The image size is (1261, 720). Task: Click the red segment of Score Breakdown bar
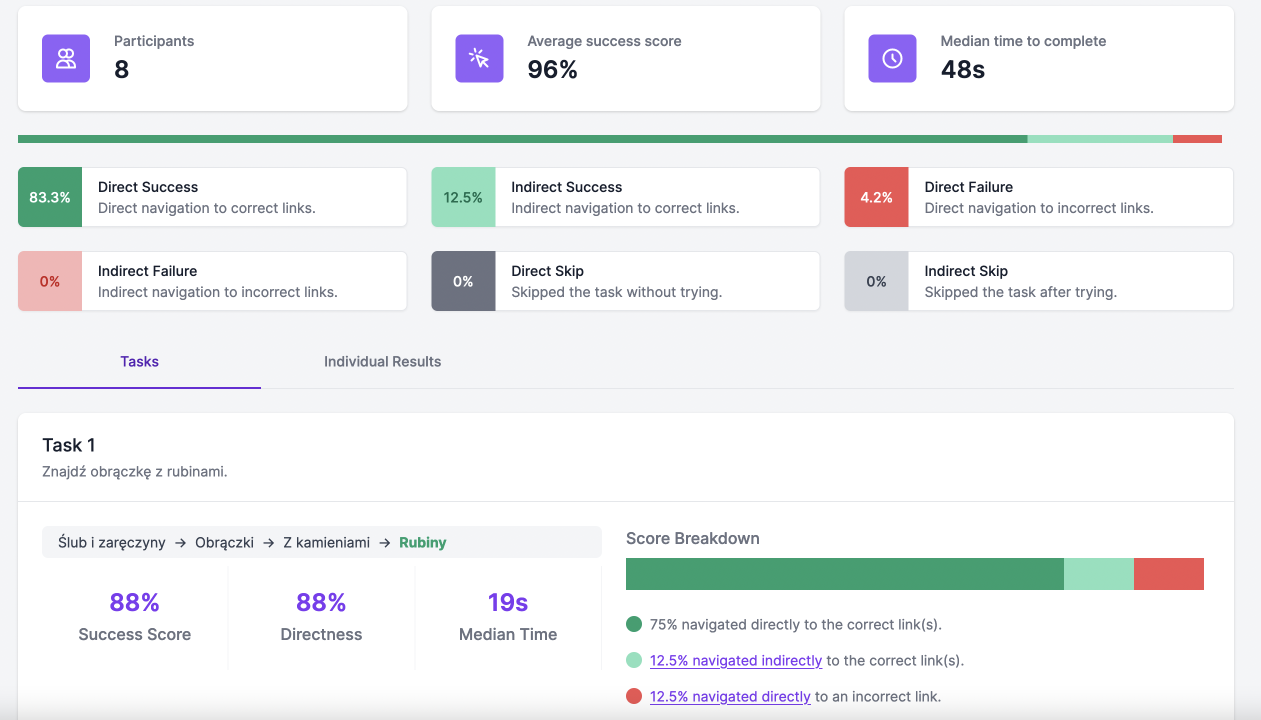(1168, 574)
